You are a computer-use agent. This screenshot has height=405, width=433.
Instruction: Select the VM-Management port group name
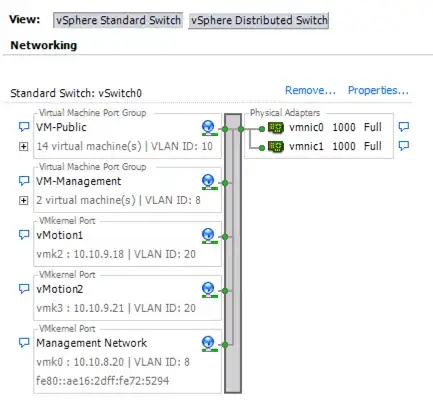pyautogui.click(x=79, y=181)
